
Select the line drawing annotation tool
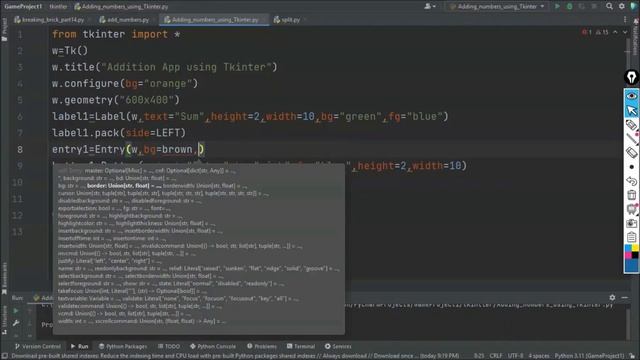631,139
